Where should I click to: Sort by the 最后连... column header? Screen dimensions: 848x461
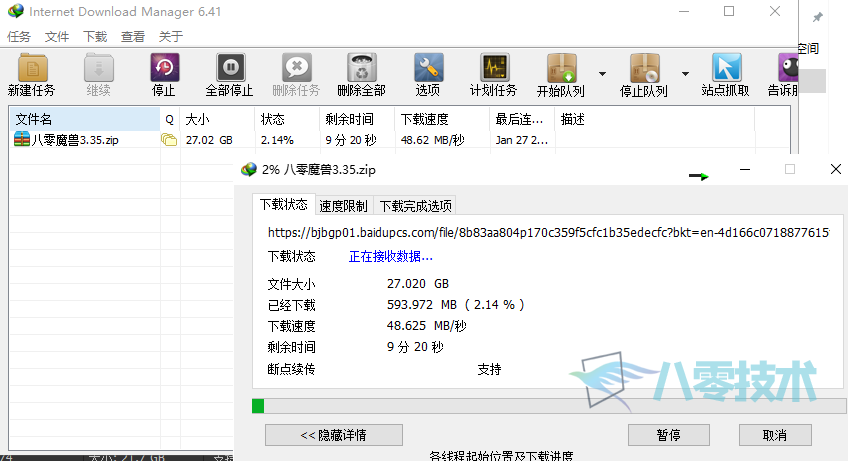(522, 119)
